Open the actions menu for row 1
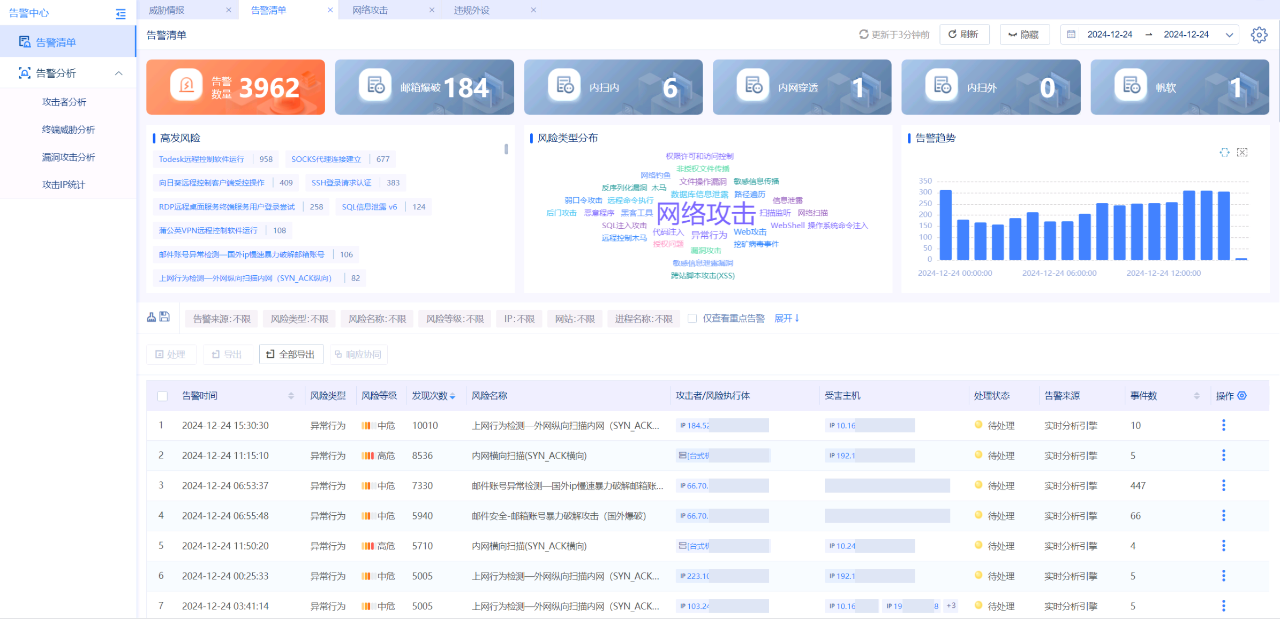 click(1223, 426)
